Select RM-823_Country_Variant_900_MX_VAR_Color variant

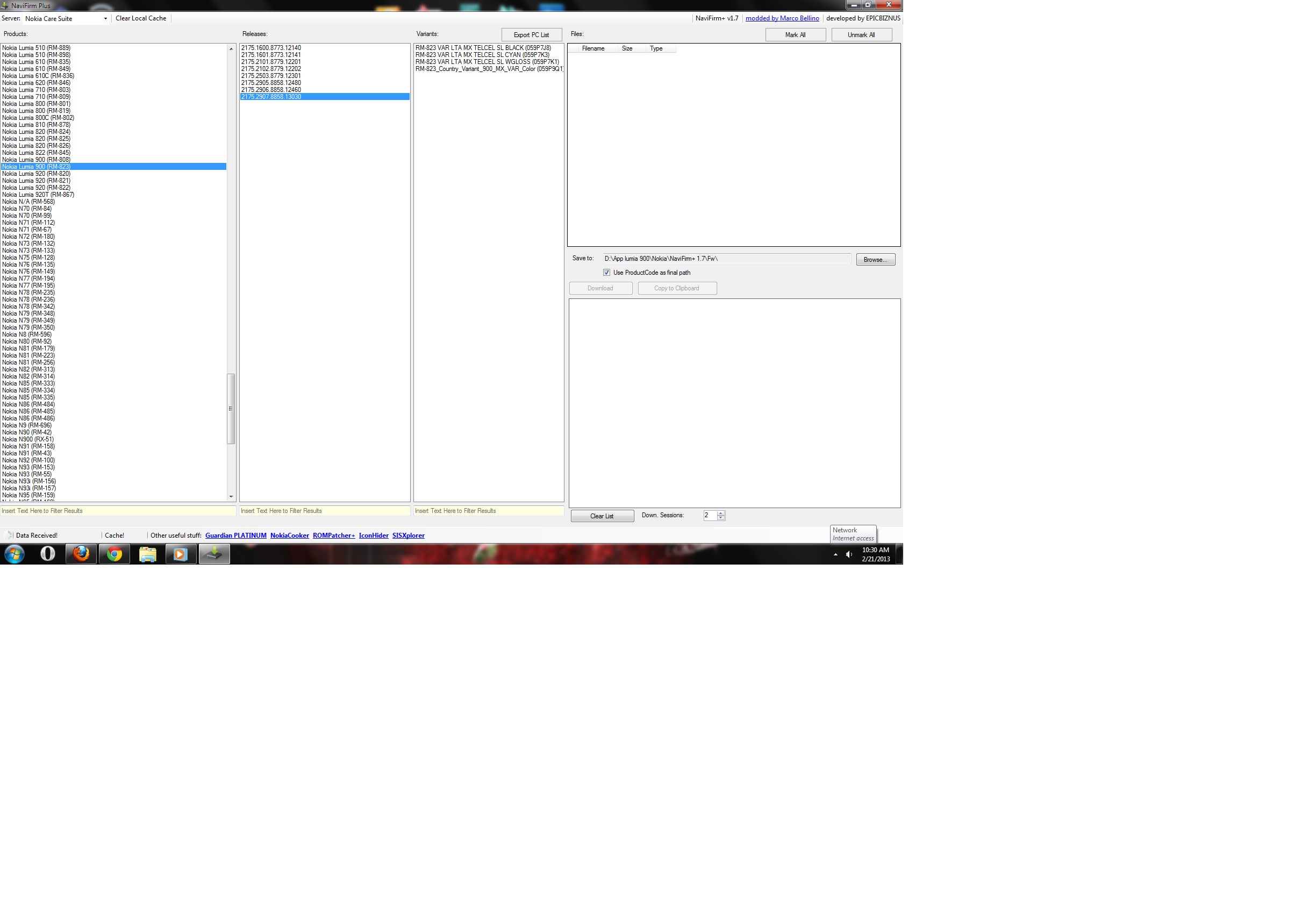point(489,69)
